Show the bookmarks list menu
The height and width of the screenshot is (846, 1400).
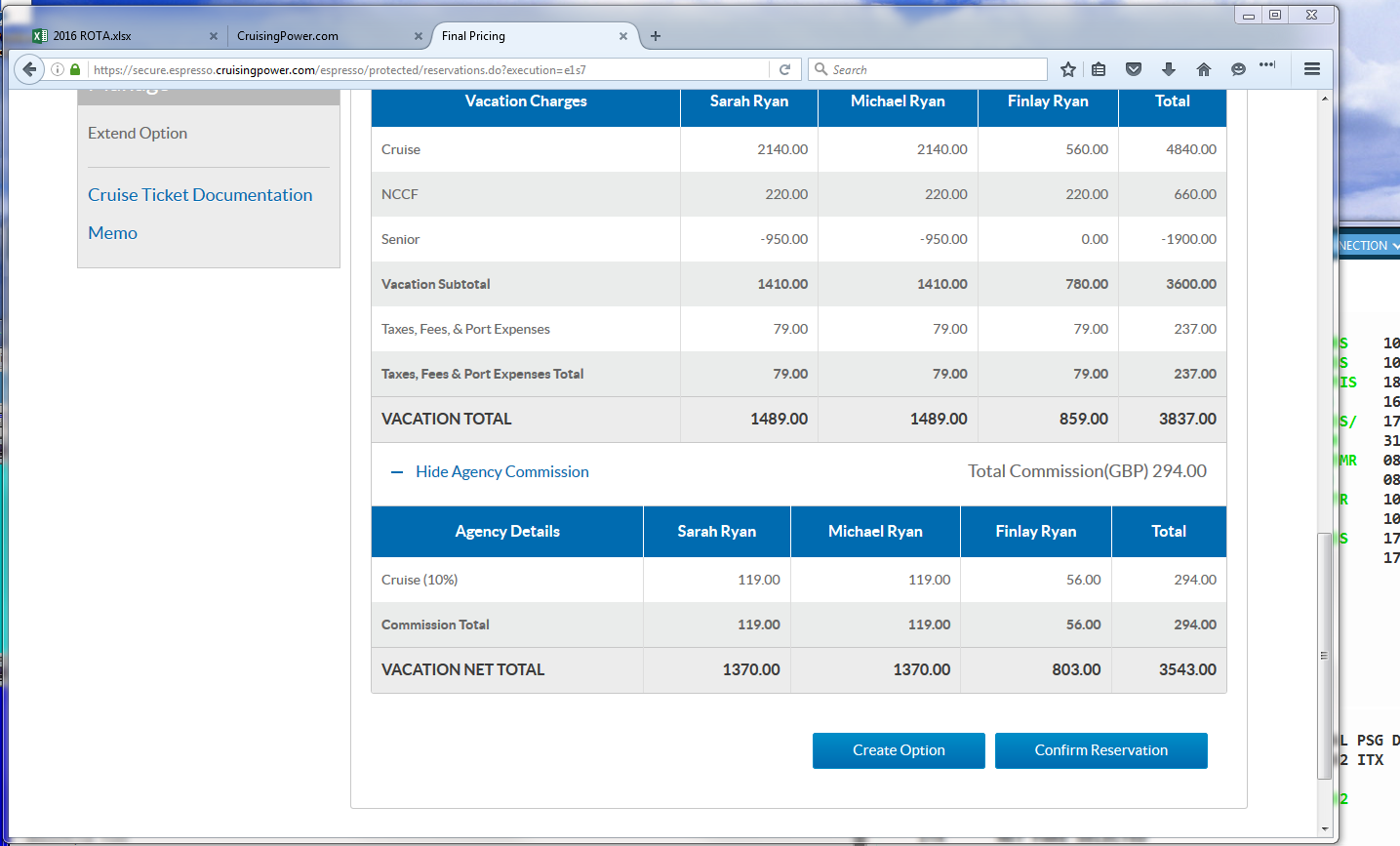pyautogui.click(x=1100, y=69)
